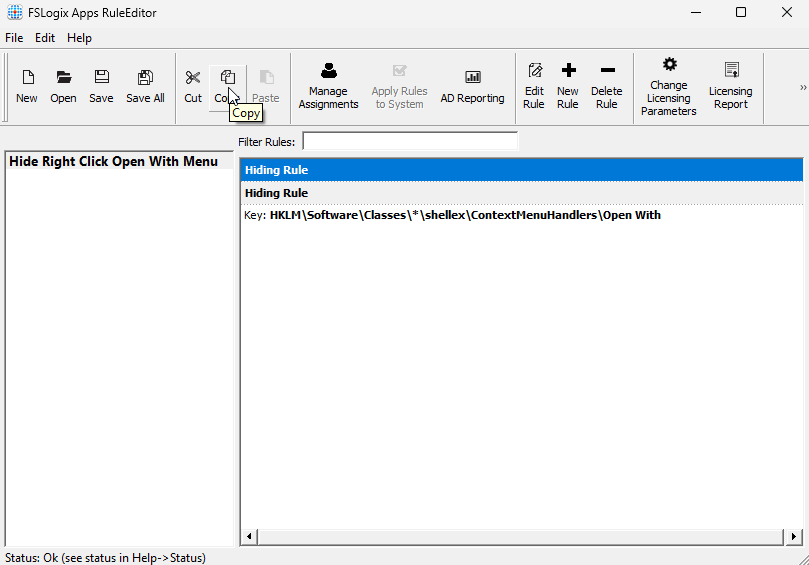Delete the selected rule with minus icon
809x565 pixels.
(x=606, y=87)
